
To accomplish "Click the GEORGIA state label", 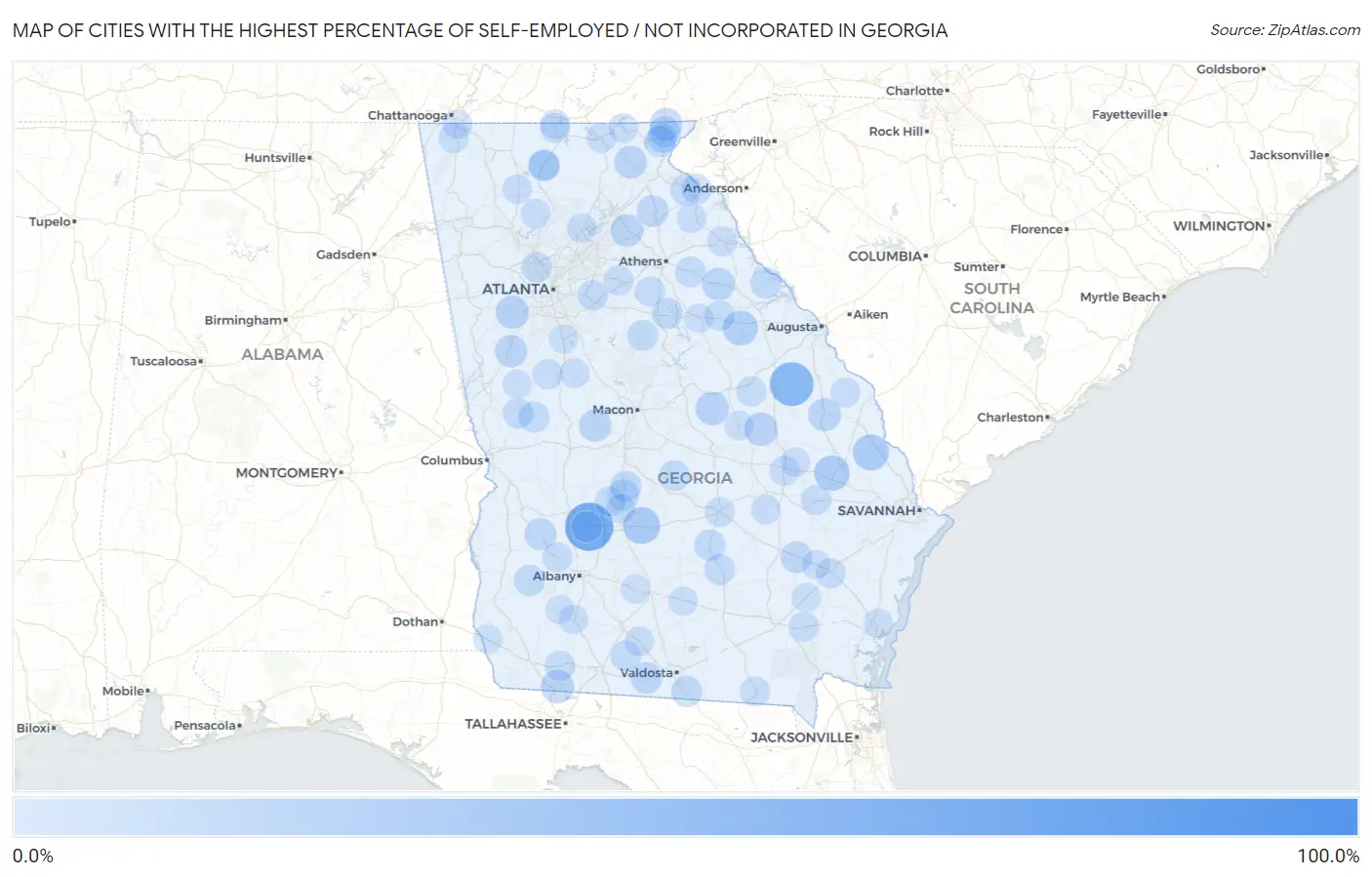I will 695,478.
